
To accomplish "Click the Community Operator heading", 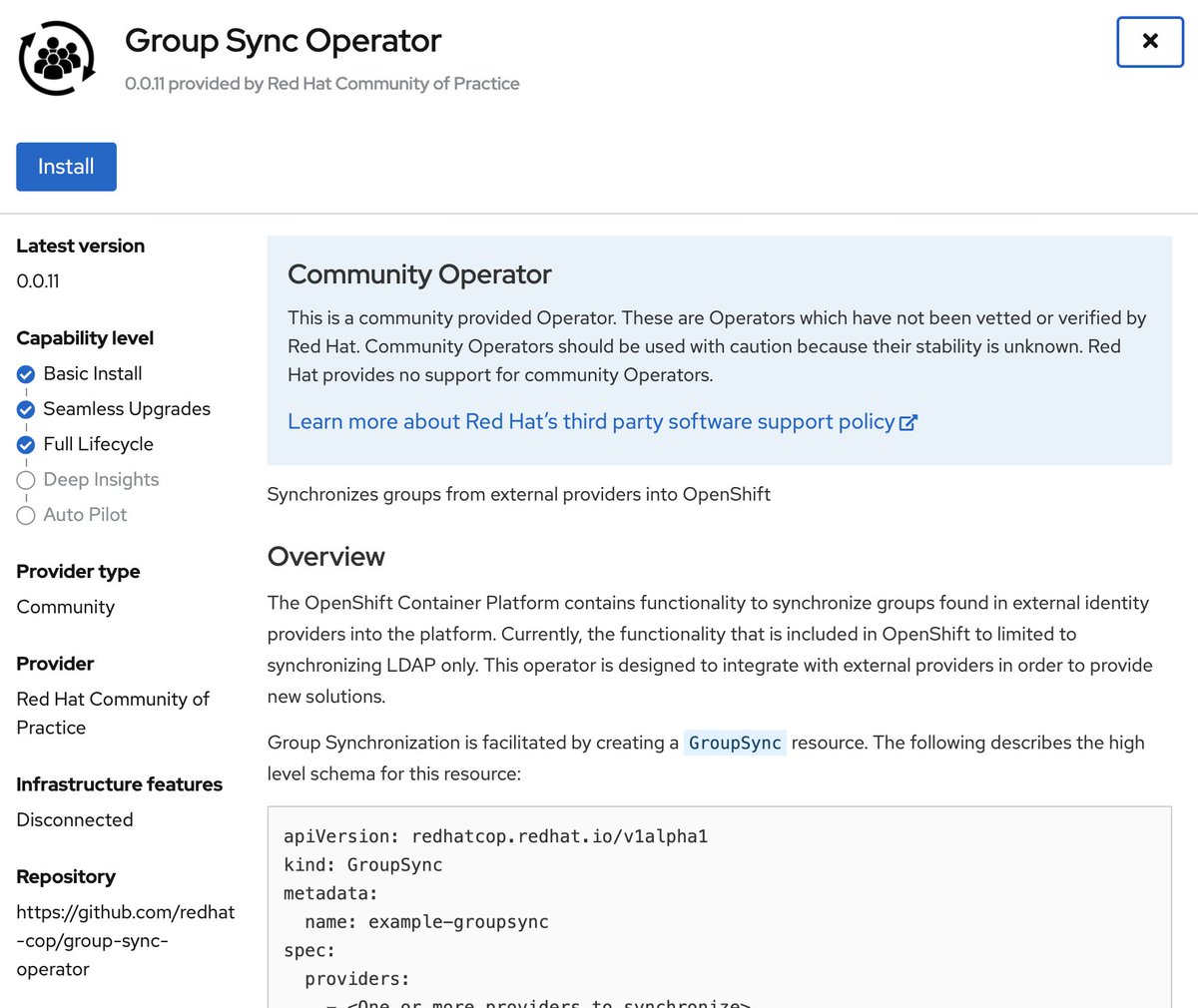I will 419,274.
